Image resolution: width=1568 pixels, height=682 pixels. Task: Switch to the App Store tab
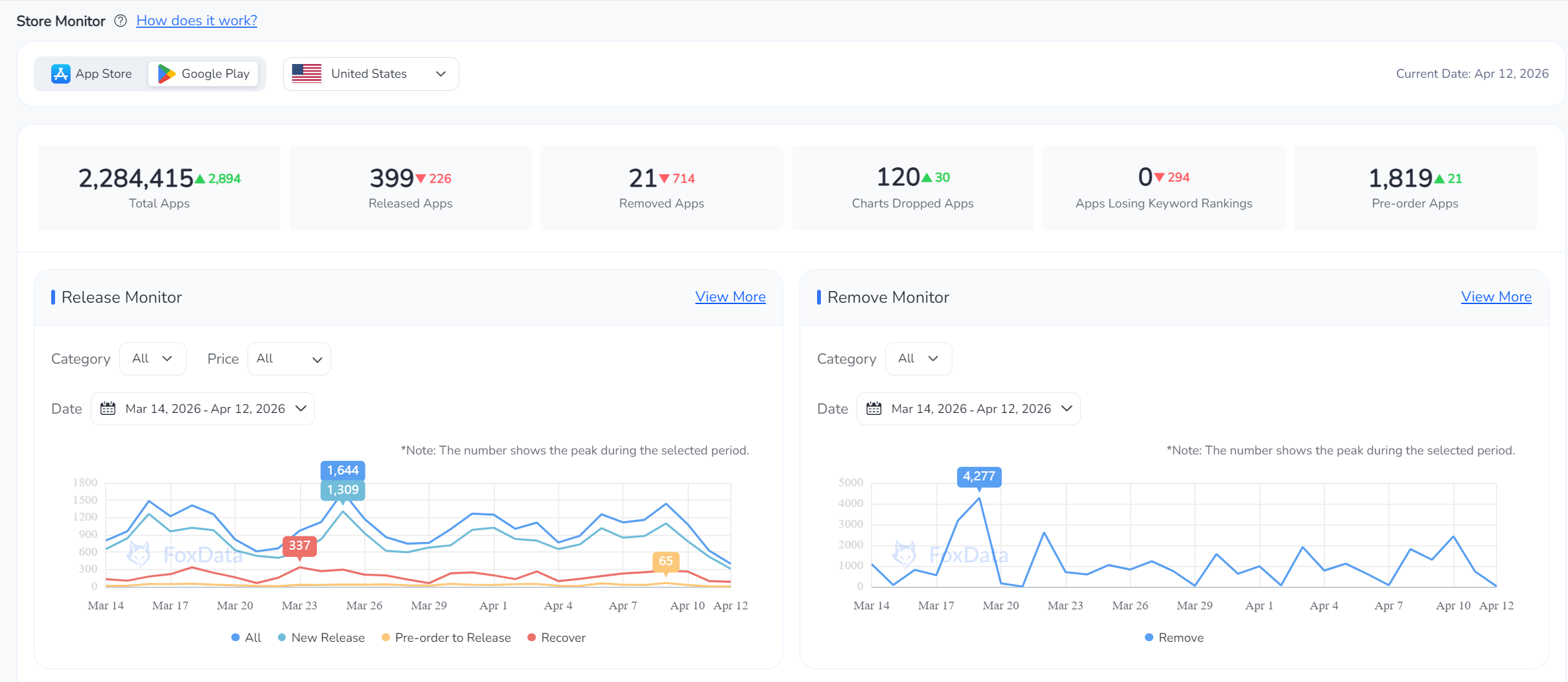pos(92,74)
